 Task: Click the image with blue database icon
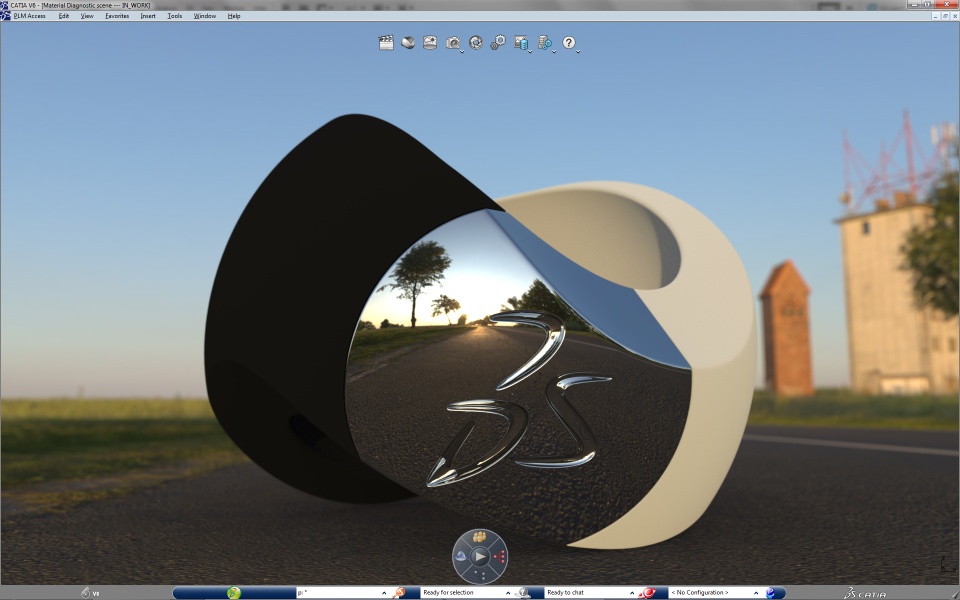coord(520,42)
